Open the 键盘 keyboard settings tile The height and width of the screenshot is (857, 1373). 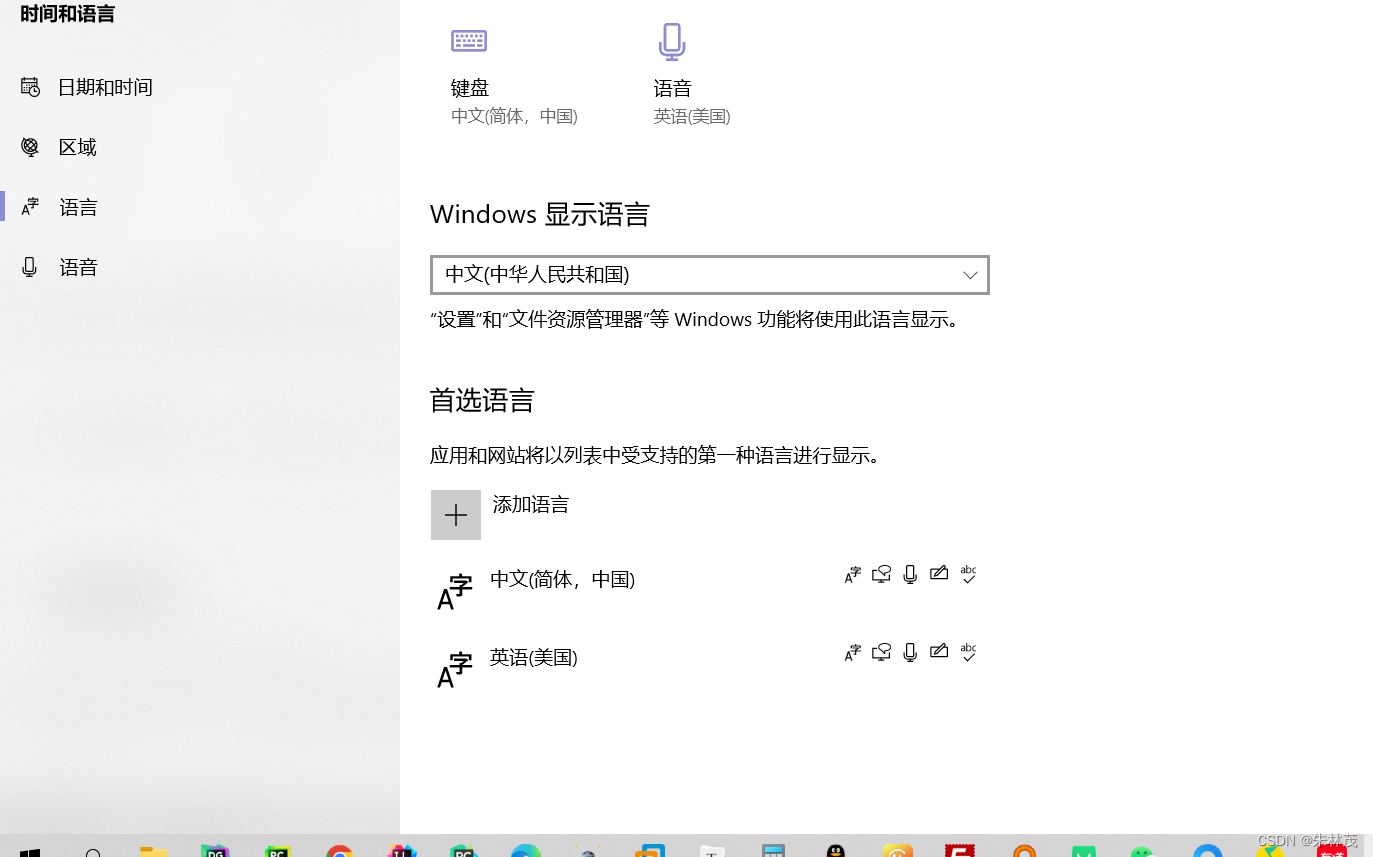click(x=514, y=75)
